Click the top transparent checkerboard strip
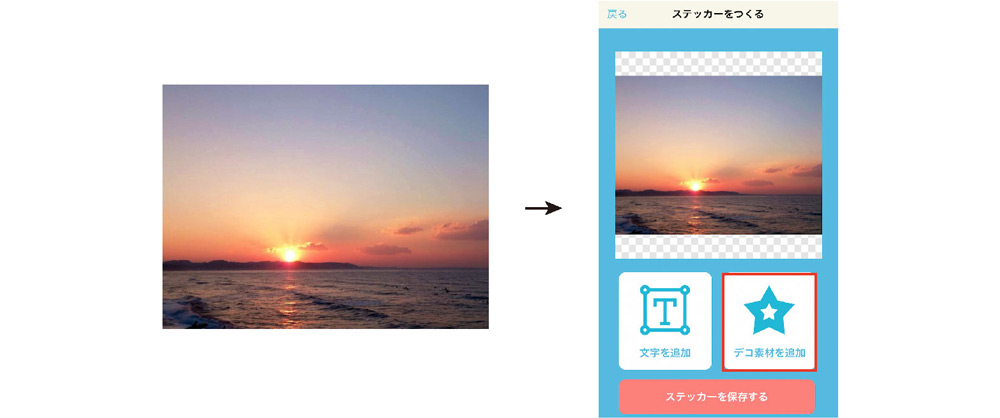1000x418 pixels. click(x=718, y=63)
